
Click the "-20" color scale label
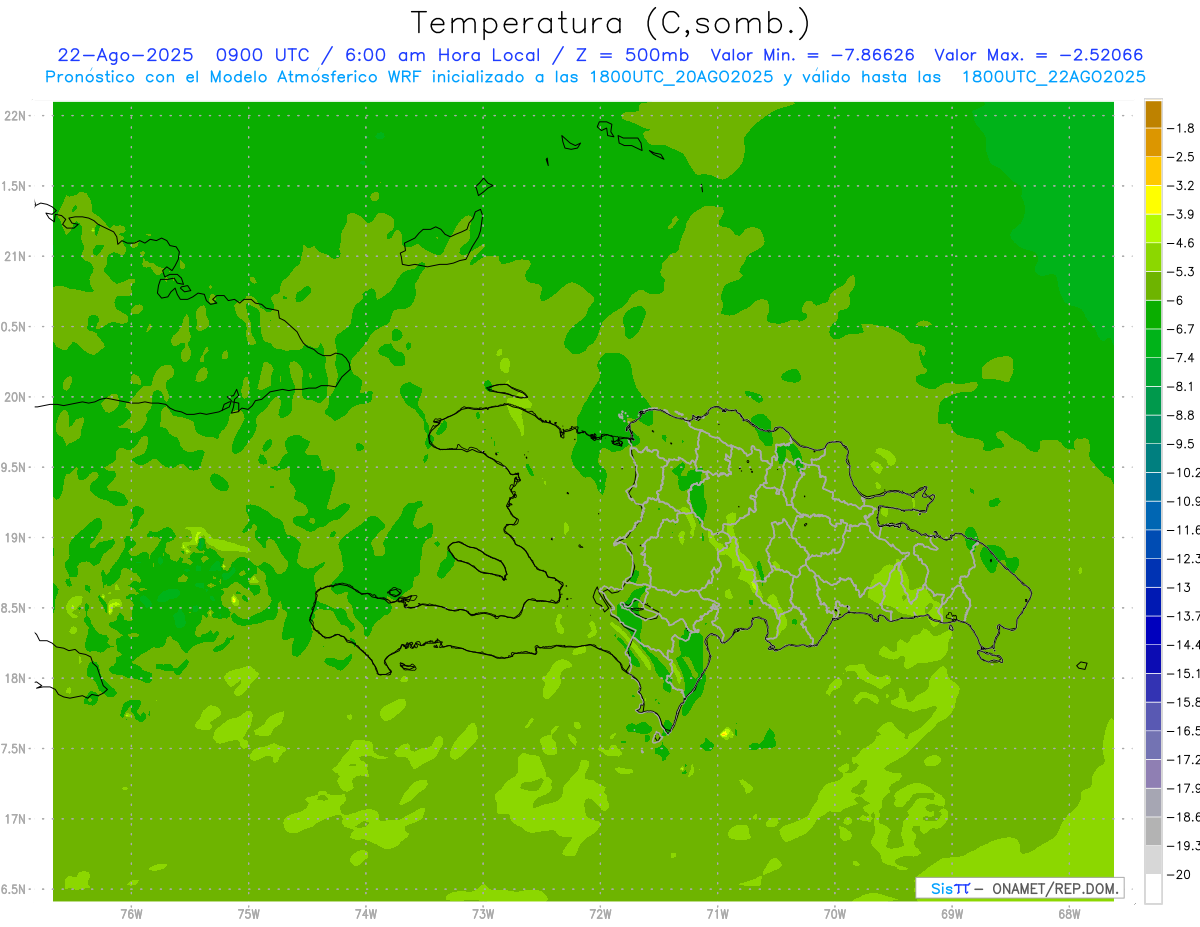pyautogui.click(x=1179, y=874)
